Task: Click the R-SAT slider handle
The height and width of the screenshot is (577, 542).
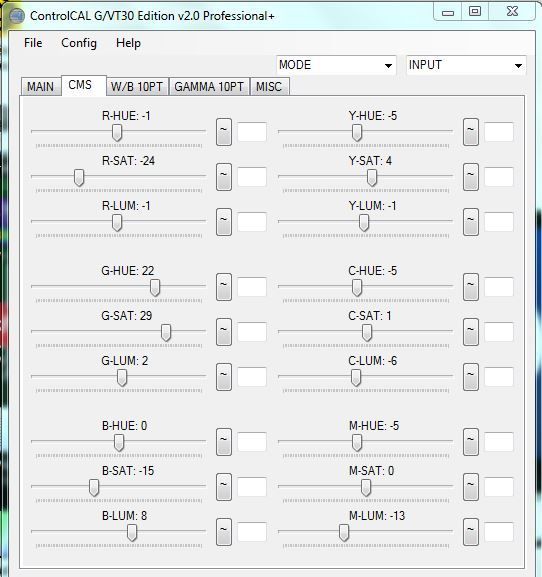Action: coord(79,178)
